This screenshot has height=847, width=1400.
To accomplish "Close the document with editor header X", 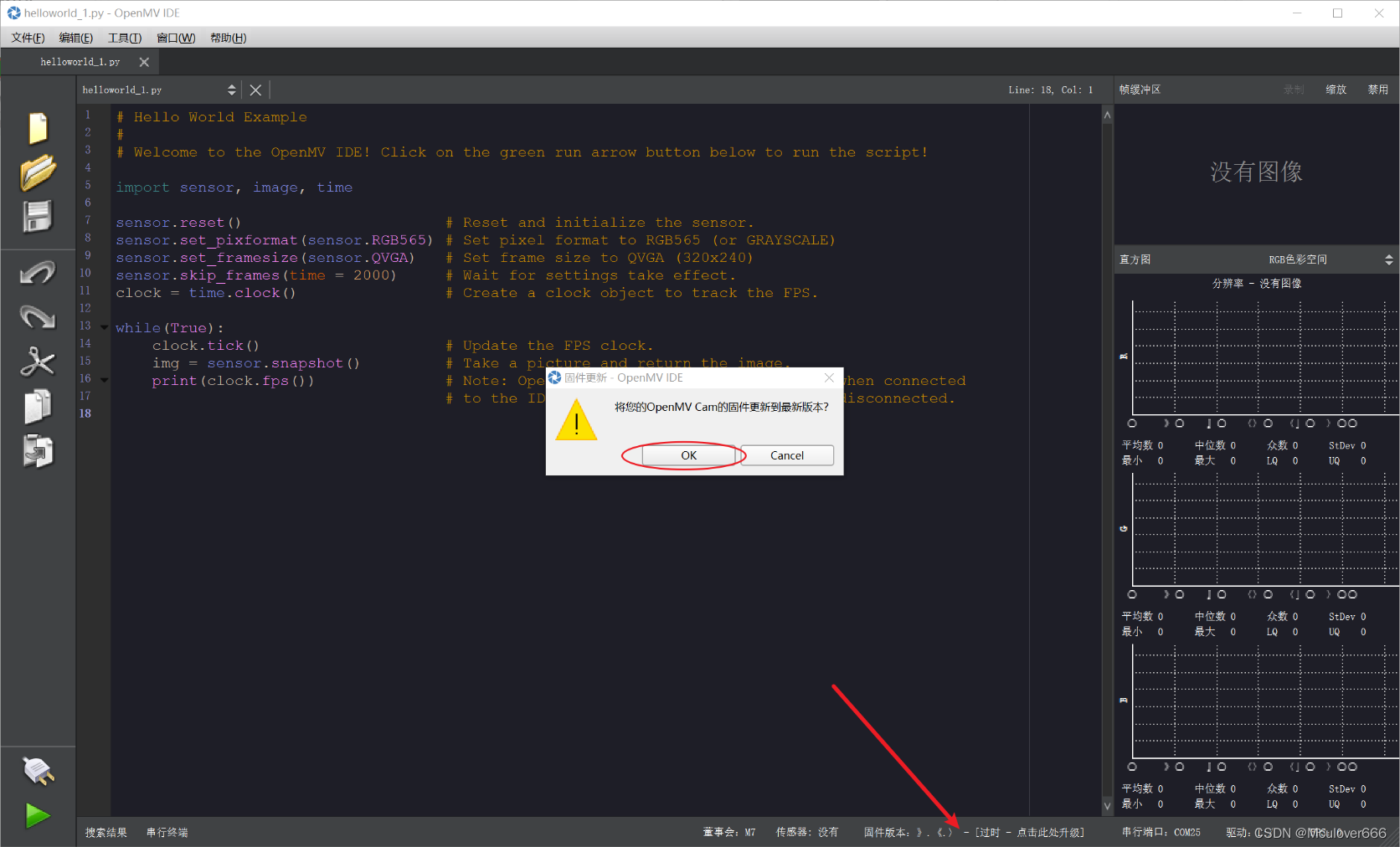I will (255, 90).
